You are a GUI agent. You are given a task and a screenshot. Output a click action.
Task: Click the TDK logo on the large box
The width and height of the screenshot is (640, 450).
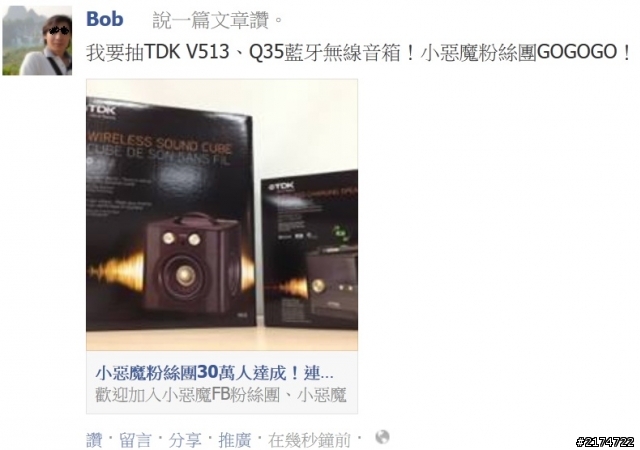(101, 110)
